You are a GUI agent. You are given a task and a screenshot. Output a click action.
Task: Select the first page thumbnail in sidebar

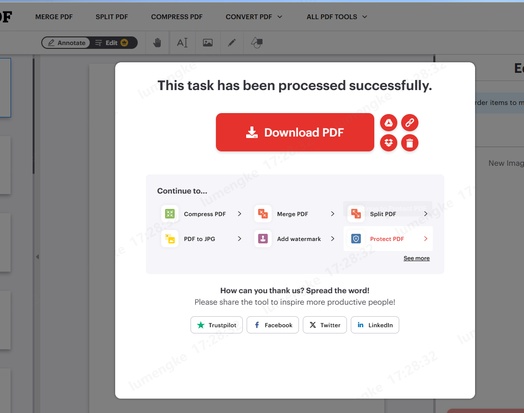click(5, 88)
